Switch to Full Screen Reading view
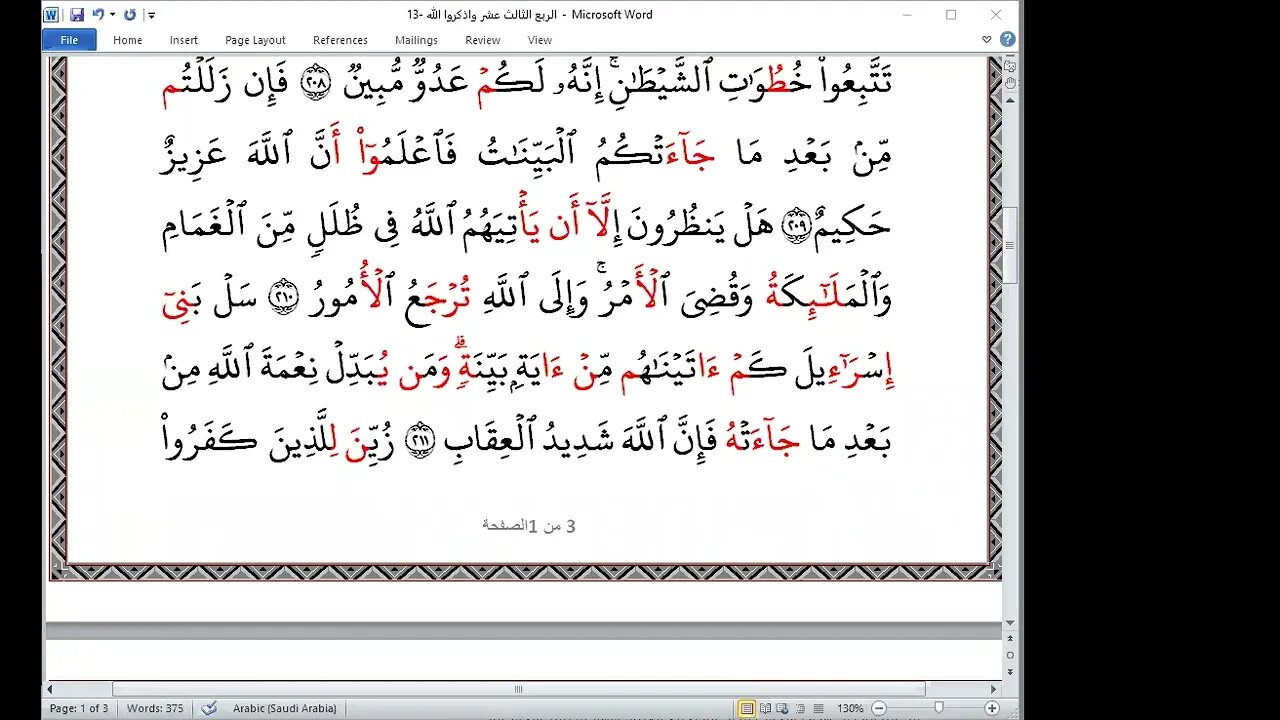The height and width of the screenshot is (720, 1280). (764, 708)
